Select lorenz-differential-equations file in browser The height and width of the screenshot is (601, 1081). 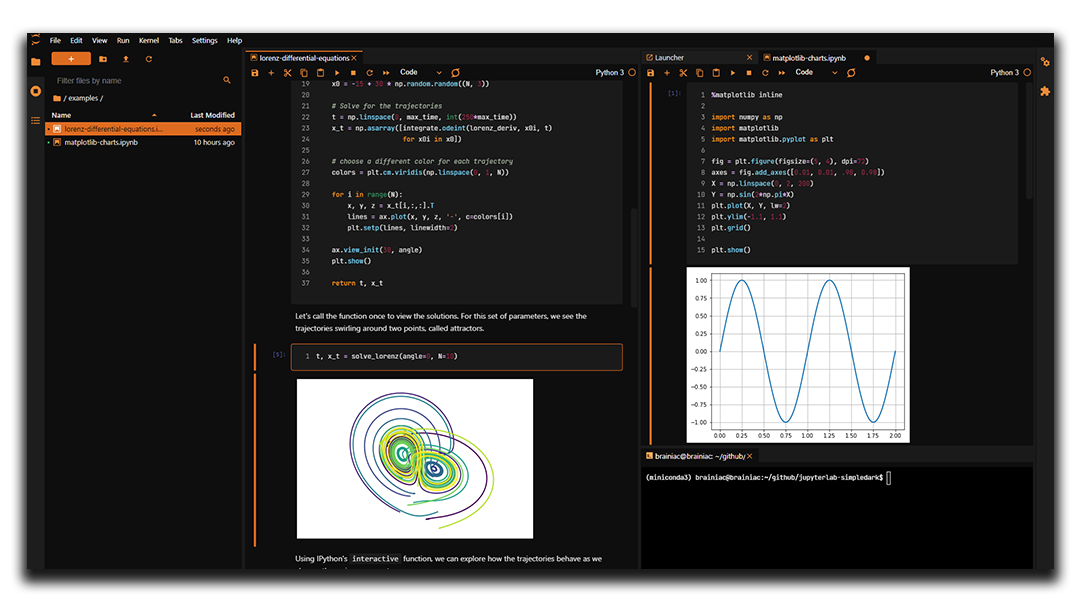143,129
